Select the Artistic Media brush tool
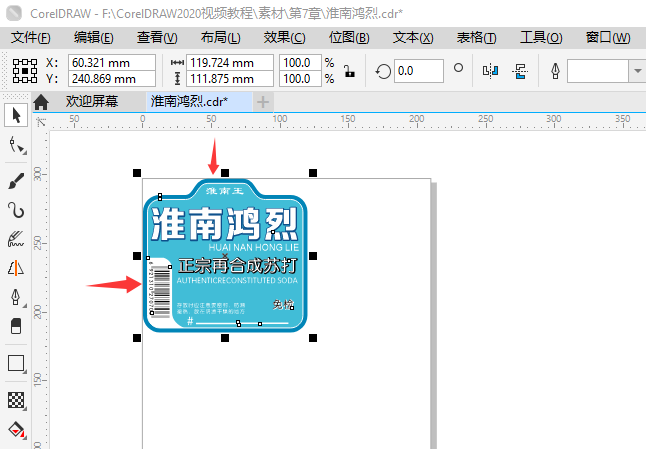646x449 pixels. click(x=16, y=181)
